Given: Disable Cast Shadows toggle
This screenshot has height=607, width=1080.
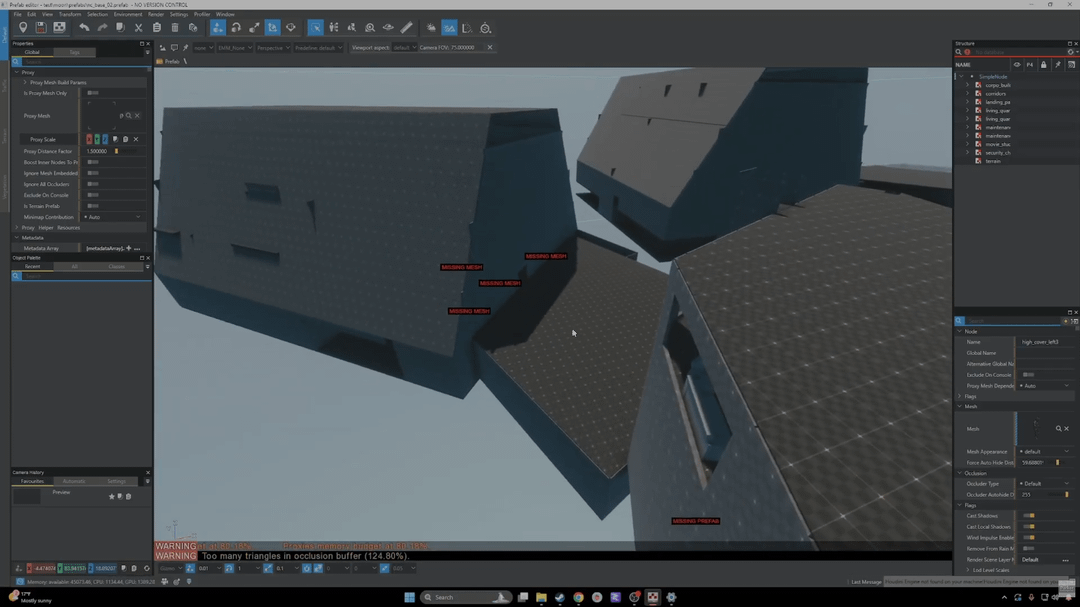Looking at the screenshot, I should [1028, 516].
